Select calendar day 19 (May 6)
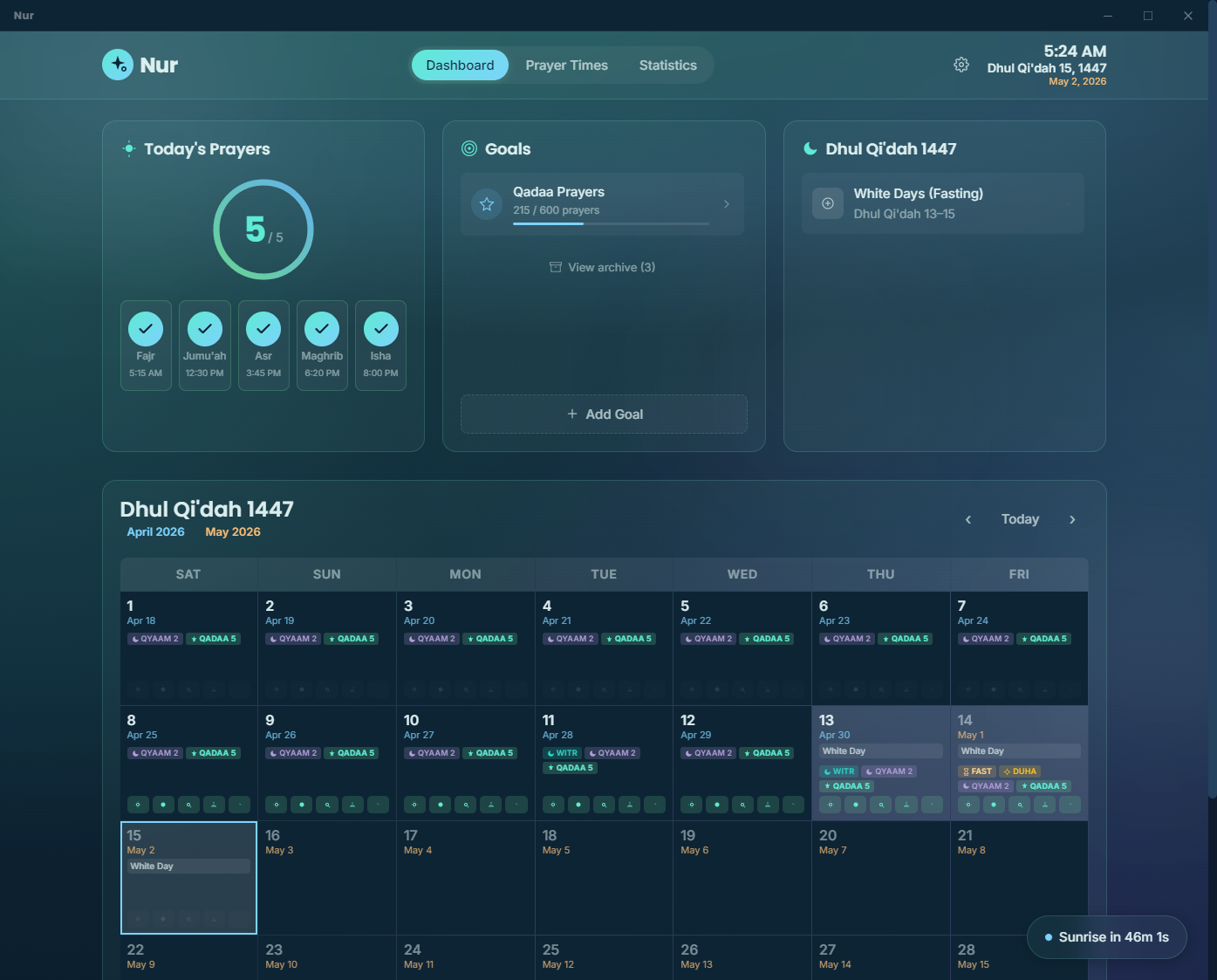Image resolution: width=1217 pixels, height=980 pixels. point(742,878)
